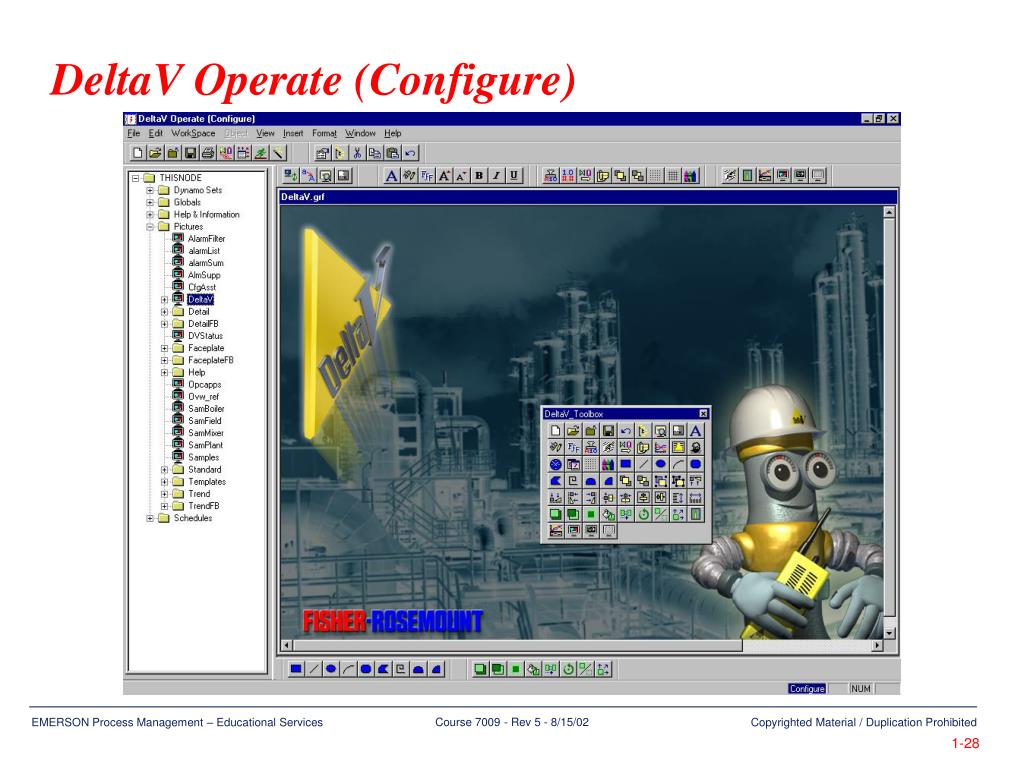Open the Insert menu
The width and height of the screenshot is (1024, 768).
coord(293,133)
